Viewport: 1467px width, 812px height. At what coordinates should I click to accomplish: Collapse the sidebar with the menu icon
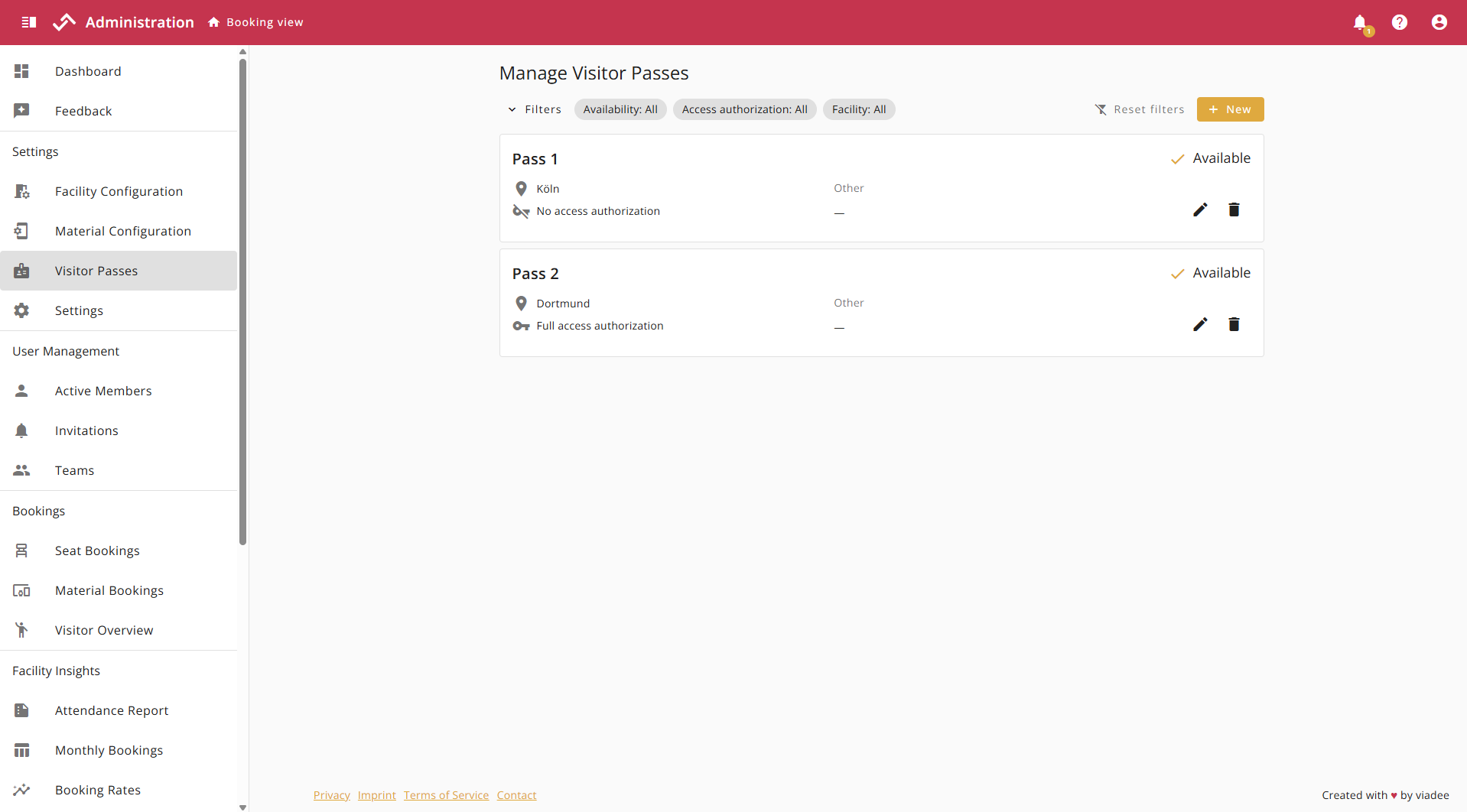(29, 22)
